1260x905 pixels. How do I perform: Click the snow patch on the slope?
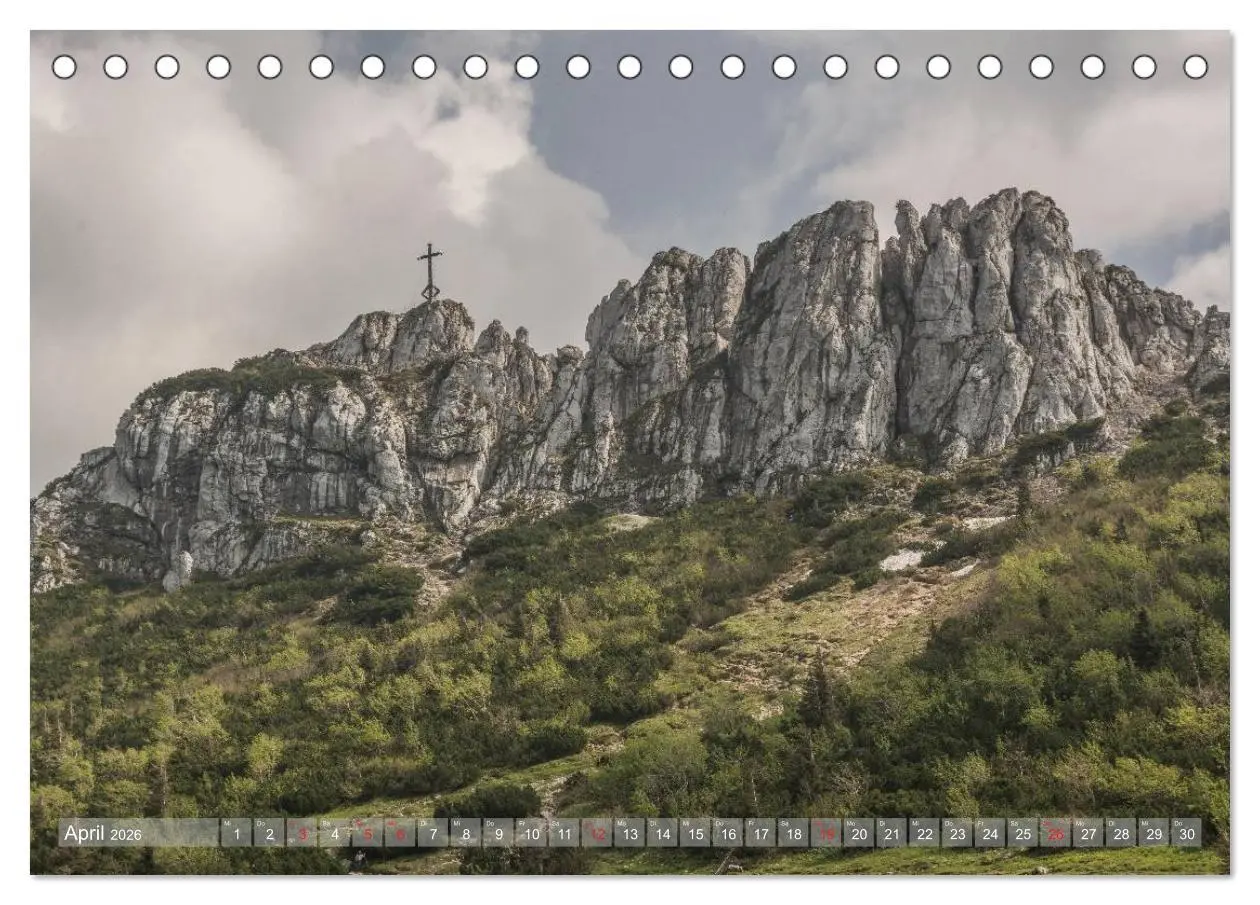(x=903, y=560)
